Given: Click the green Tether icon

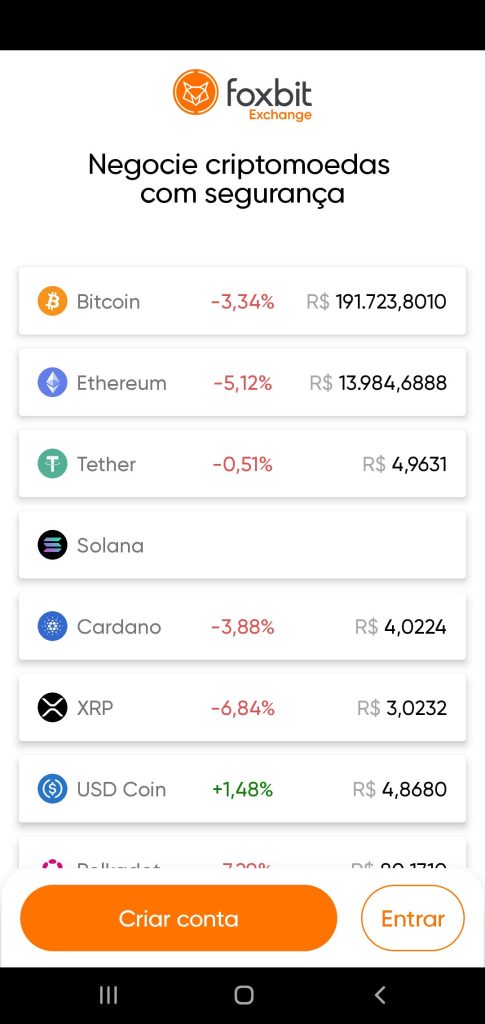Looking at the screenshot, I should tap(52, 464).
